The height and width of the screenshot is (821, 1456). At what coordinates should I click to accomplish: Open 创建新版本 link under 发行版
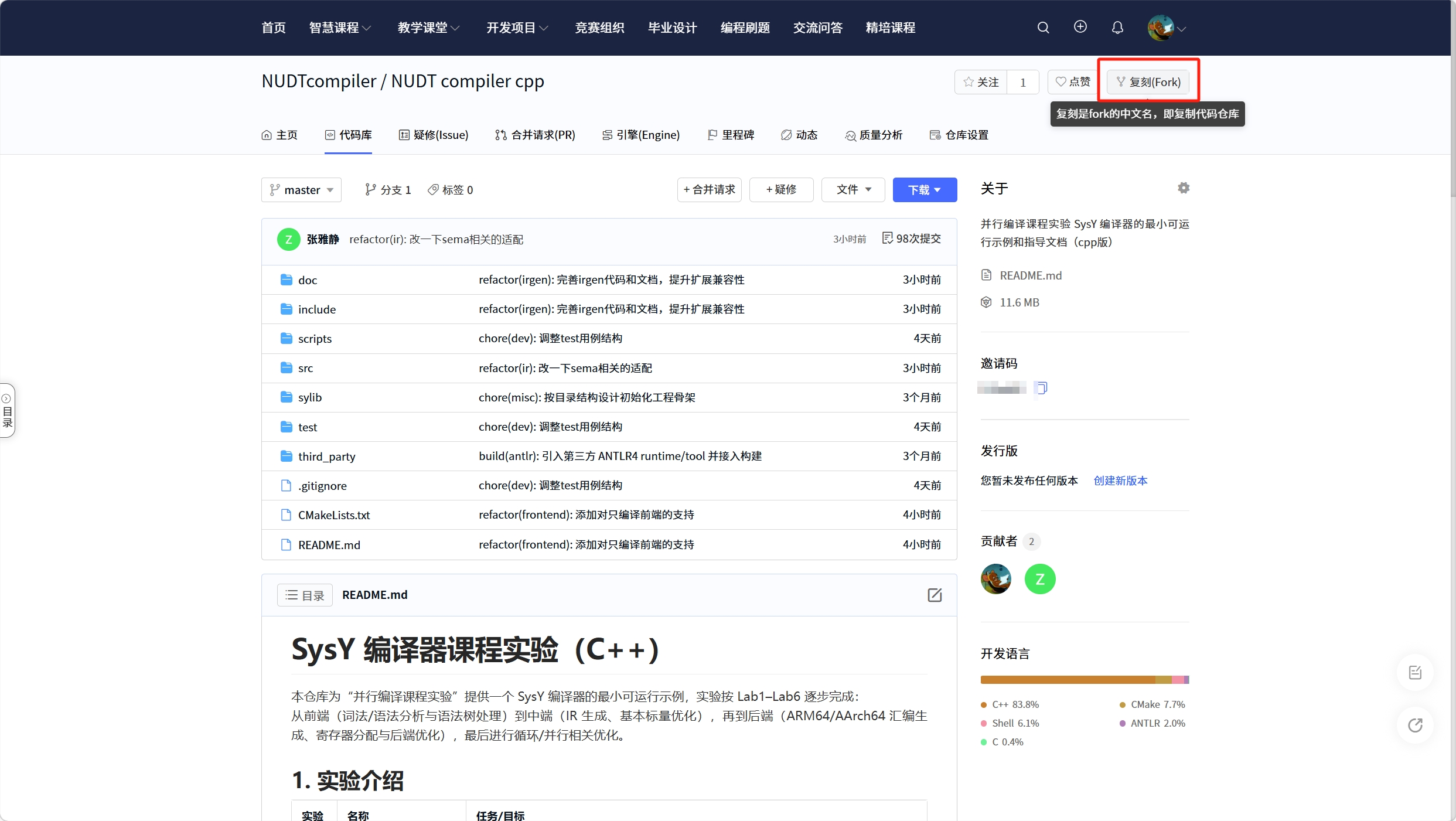click(1120, 480)
